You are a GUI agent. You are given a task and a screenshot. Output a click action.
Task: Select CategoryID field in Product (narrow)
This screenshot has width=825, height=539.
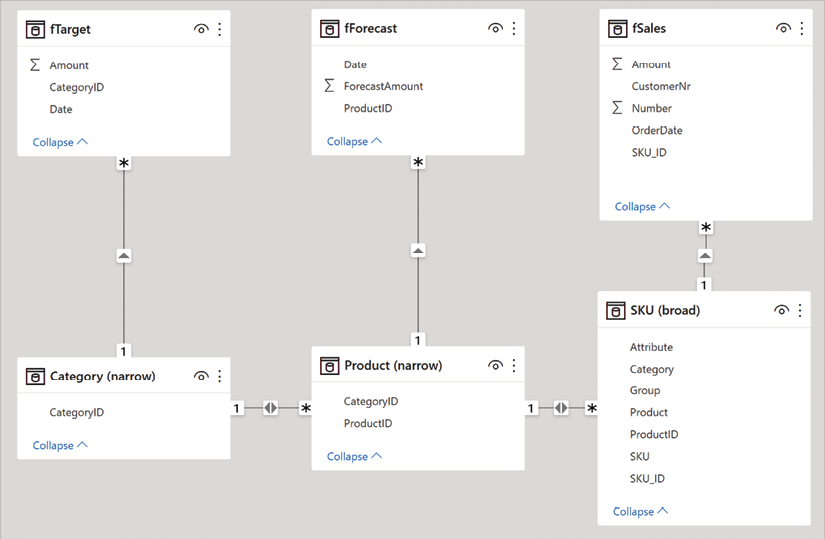(x=371, y=402)
